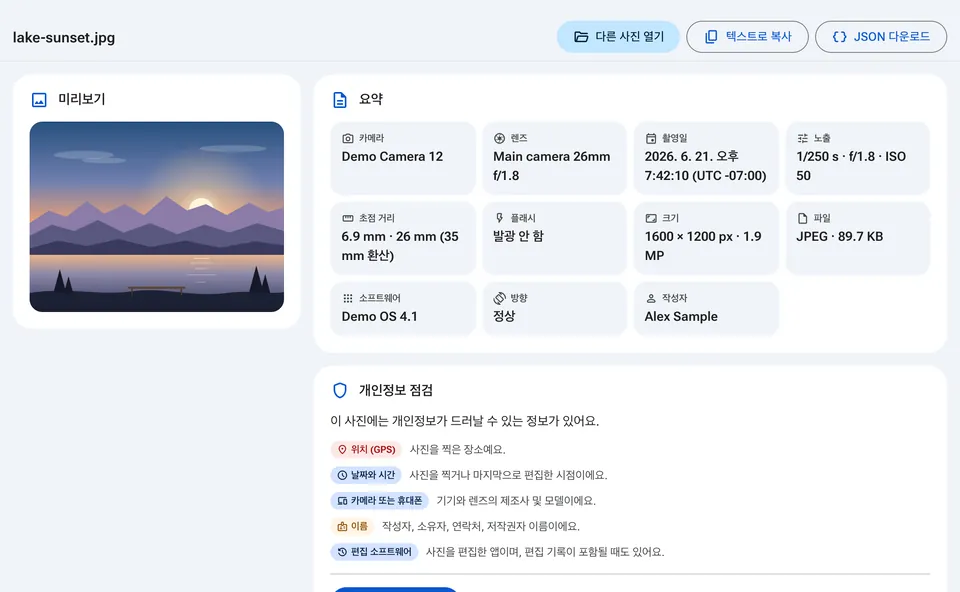
Task: Select the 편집 소프트웨어 privacy tag
Action: (x=374, y=552)
